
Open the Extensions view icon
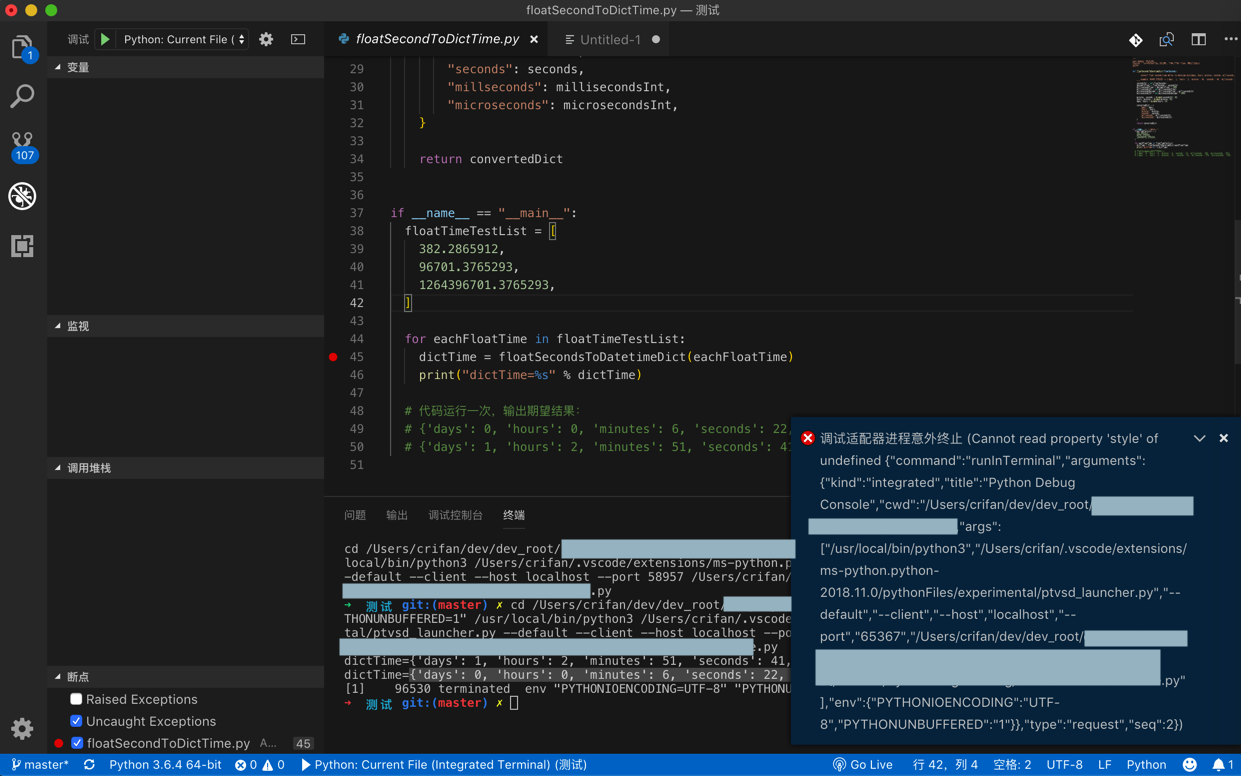(22, 246)
